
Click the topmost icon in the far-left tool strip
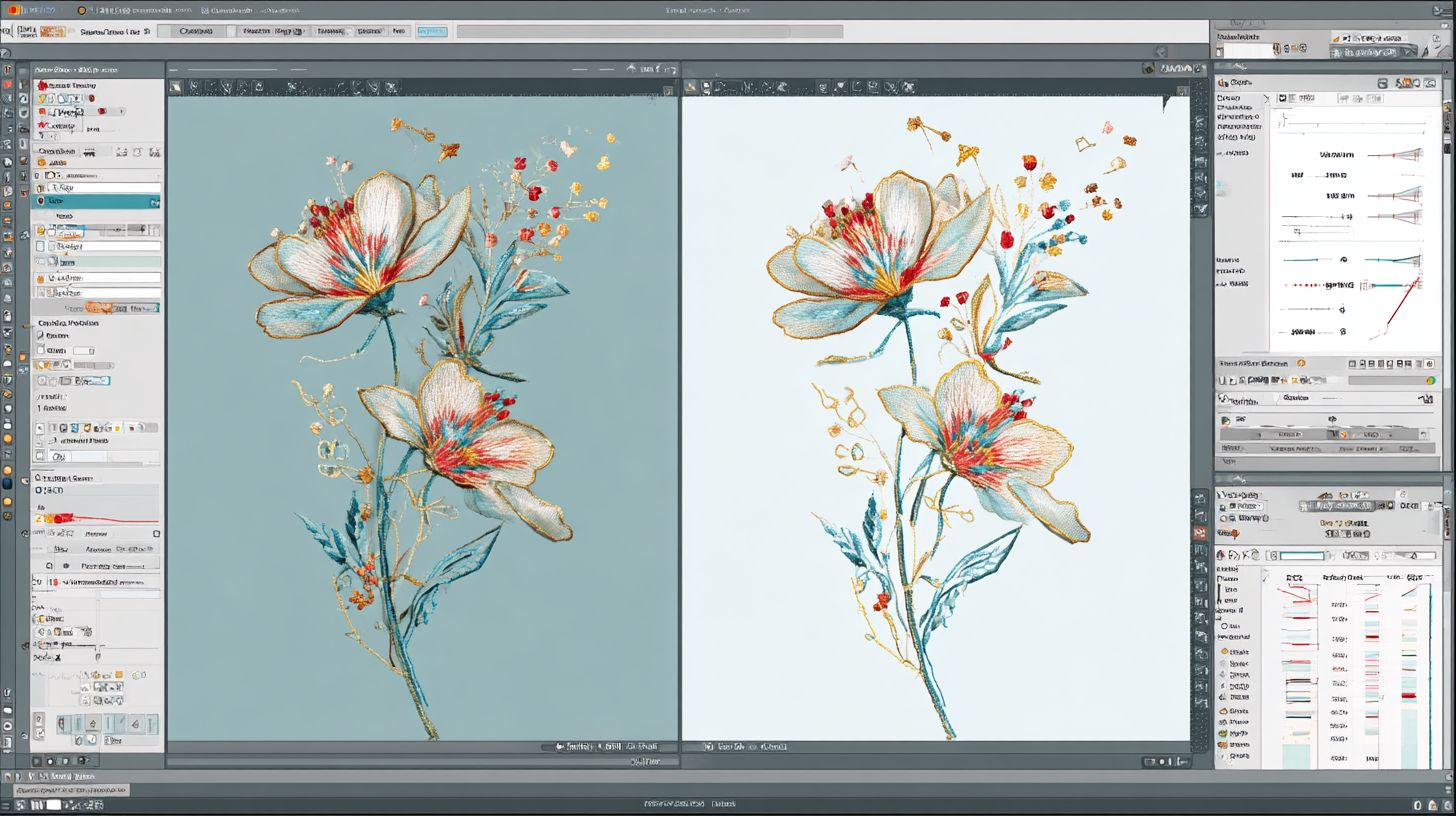(8, 71)
